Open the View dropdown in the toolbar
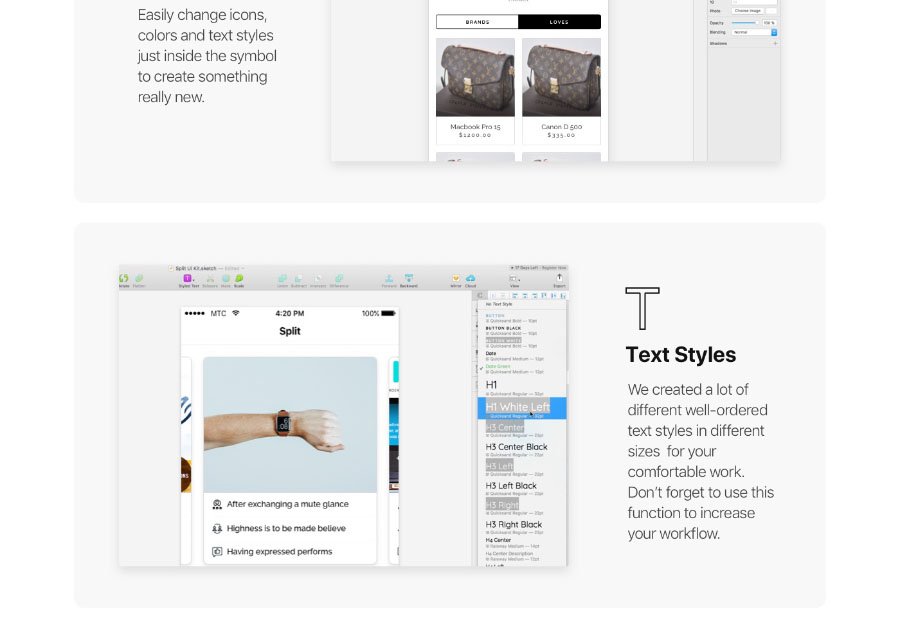 [x=513, y=280]
